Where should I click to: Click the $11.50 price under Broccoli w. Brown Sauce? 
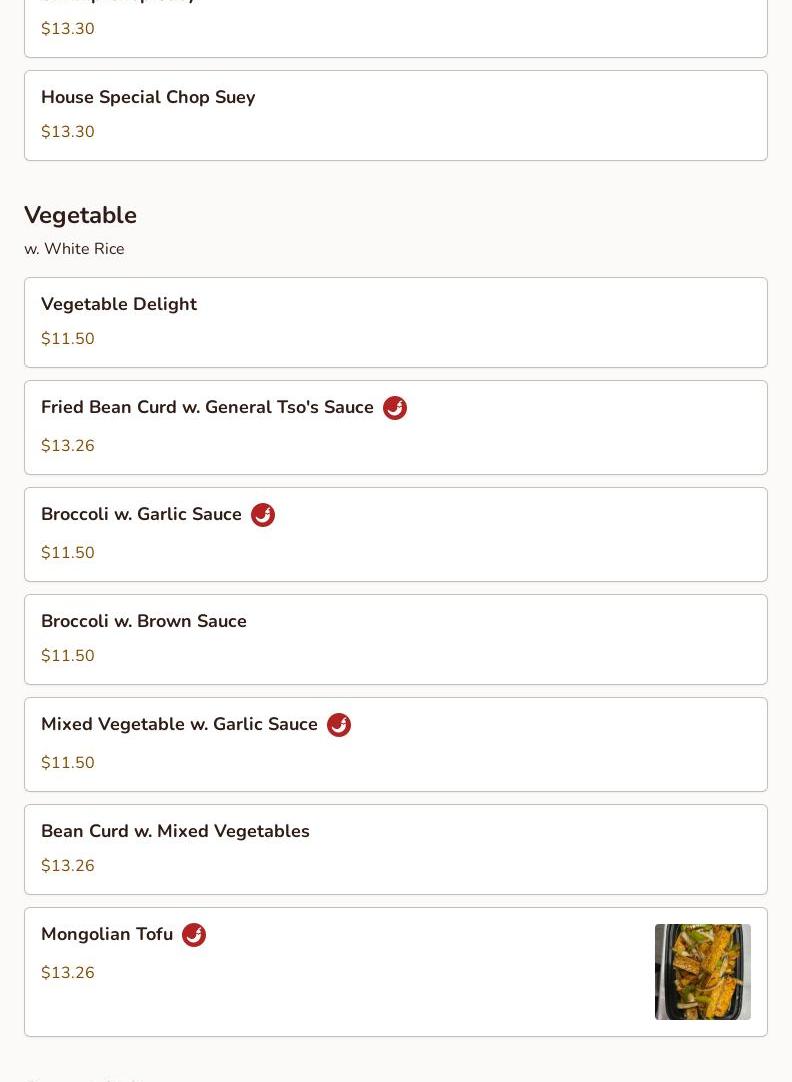tap(68, 656)
